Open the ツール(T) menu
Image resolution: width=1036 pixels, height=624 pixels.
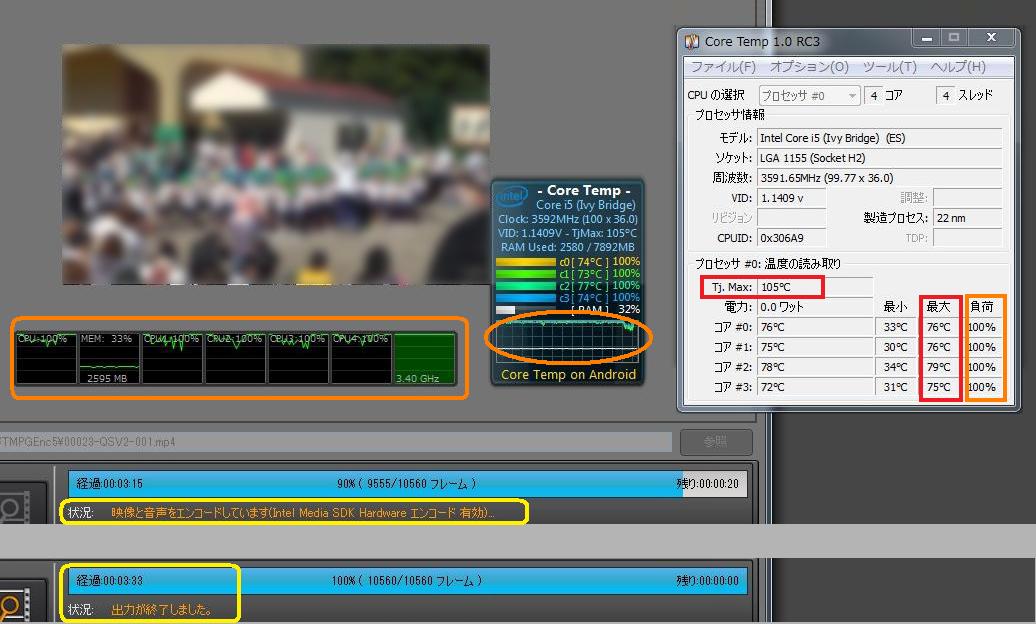(889, 67)
